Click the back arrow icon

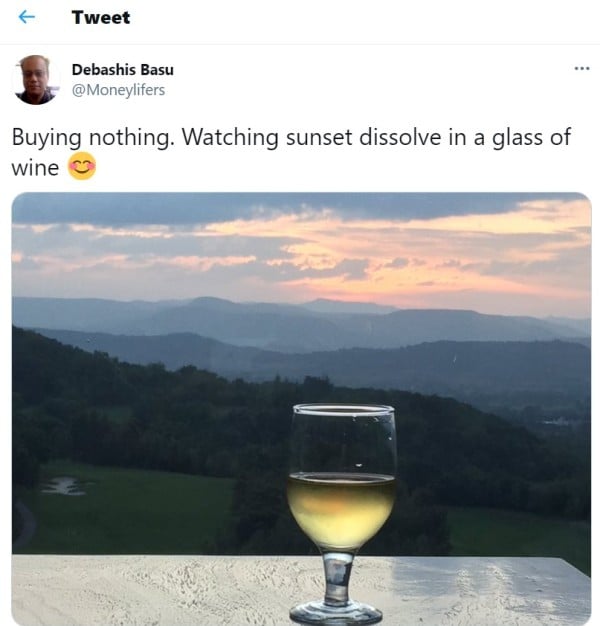pos(26,18)
